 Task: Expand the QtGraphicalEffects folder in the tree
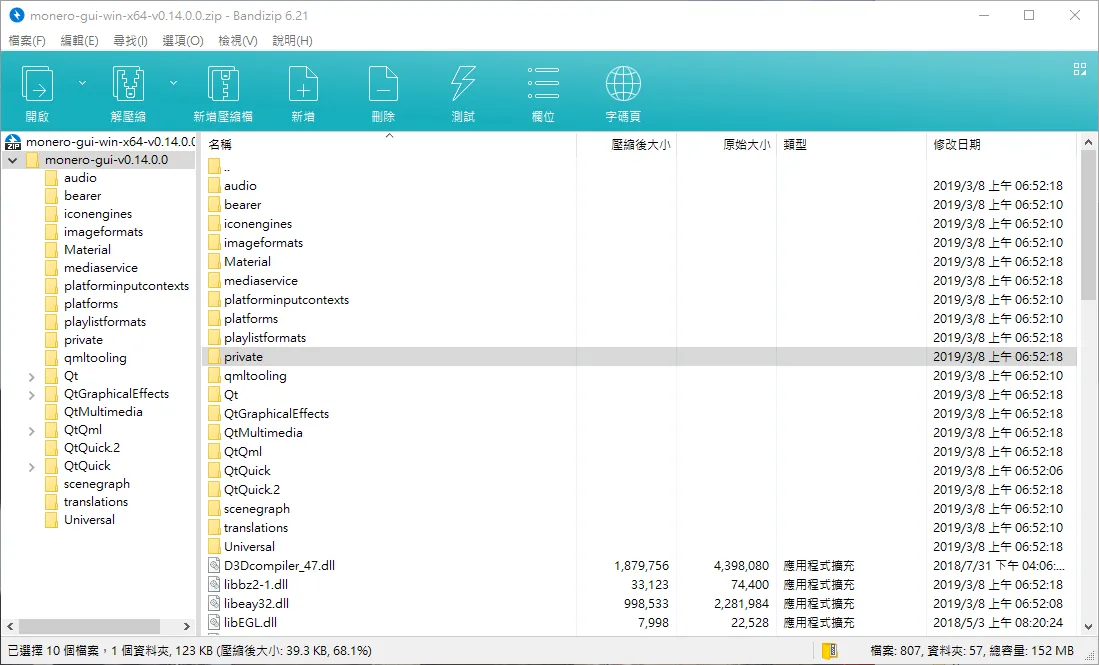(x=32, y=395)
